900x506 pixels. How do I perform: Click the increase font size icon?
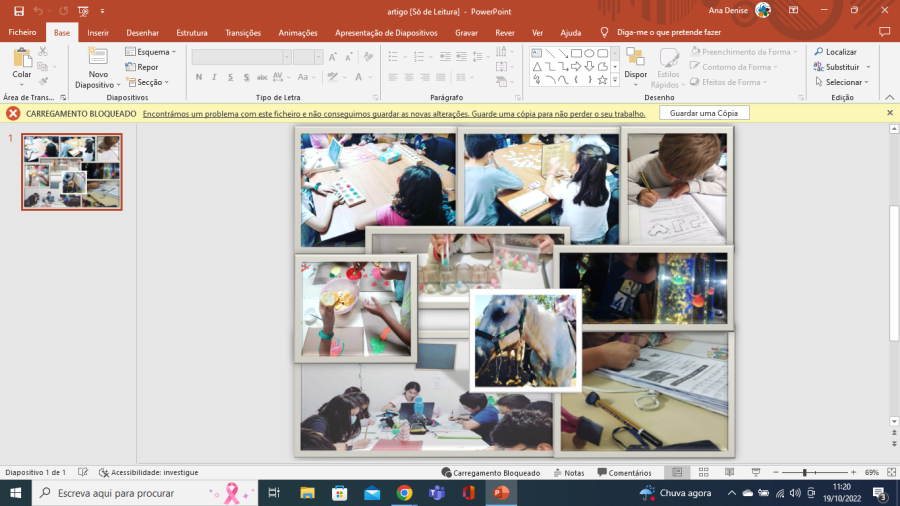(x=333, y=57)
